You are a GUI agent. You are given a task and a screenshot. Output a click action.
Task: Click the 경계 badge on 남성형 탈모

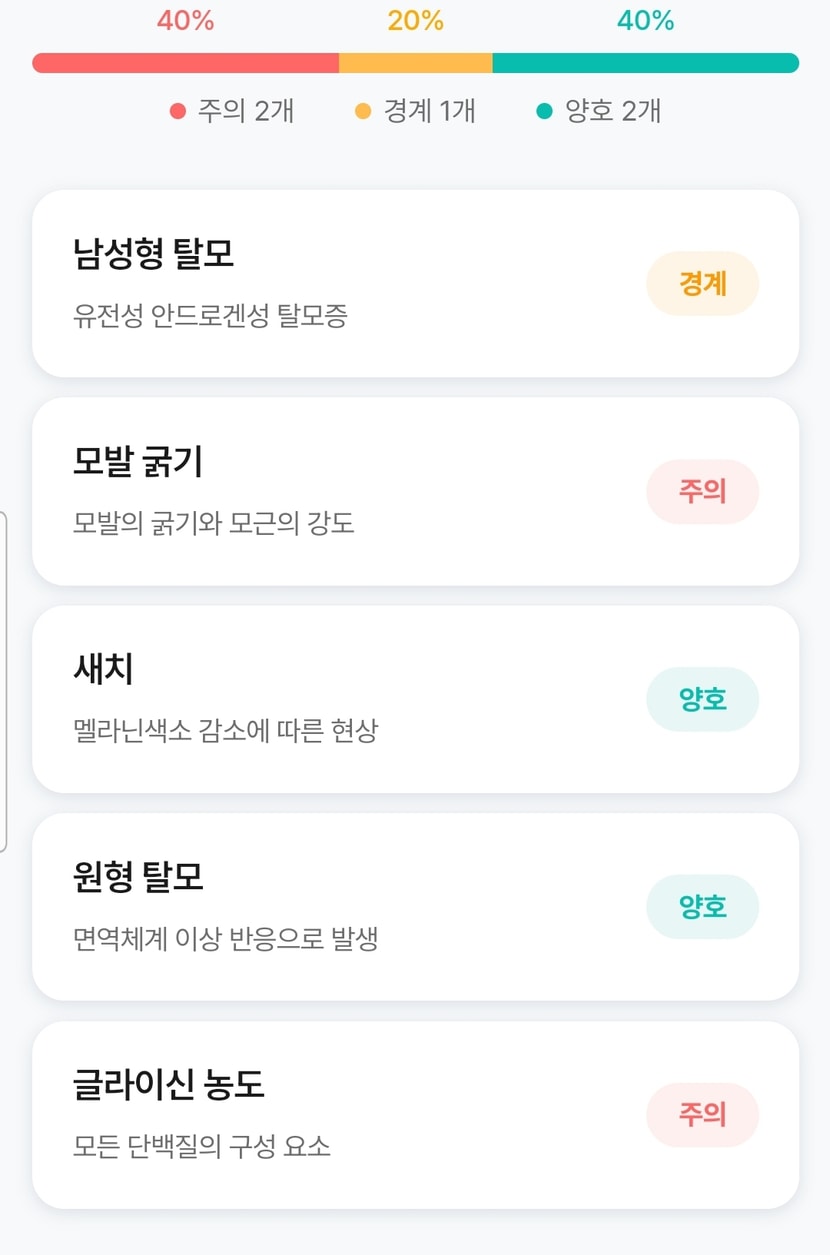(702, 284)
